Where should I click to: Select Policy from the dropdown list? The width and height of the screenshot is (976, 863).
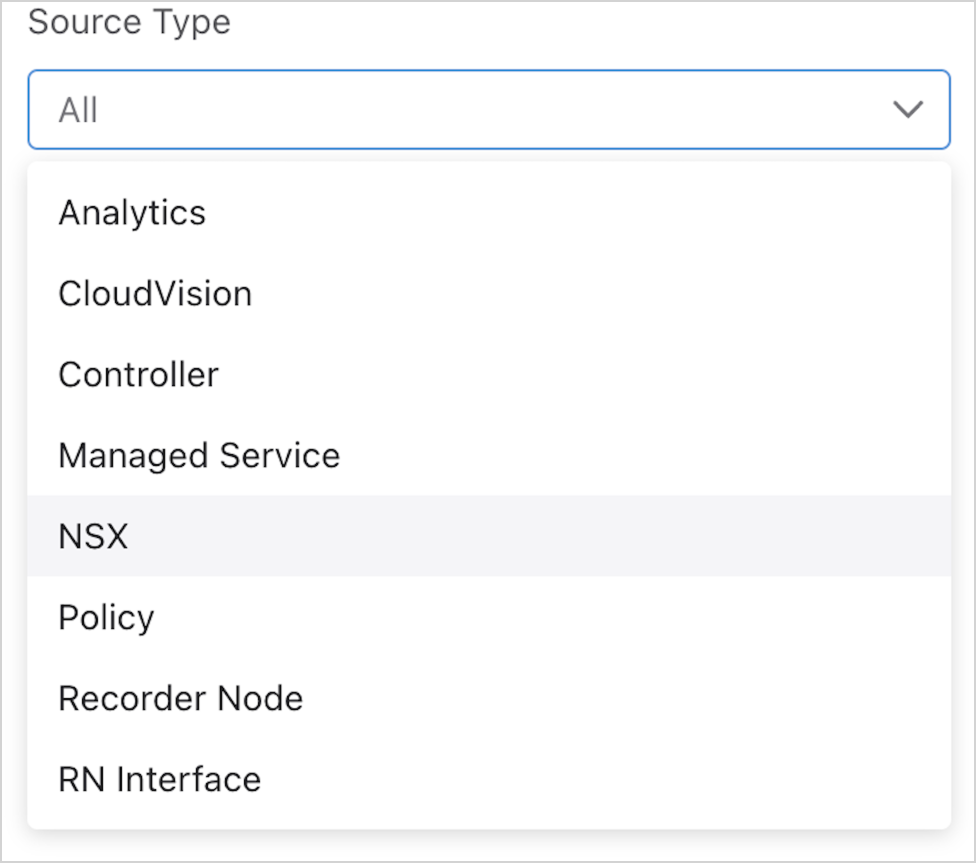click(x=106, y=618)
